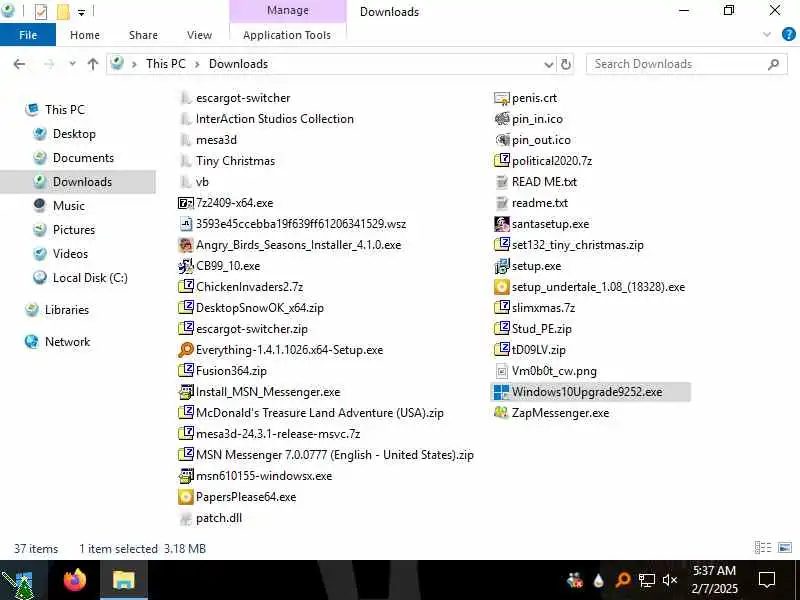Click the search magnifier icon
This screenshot has width=800, height=600.
point(773,64)
